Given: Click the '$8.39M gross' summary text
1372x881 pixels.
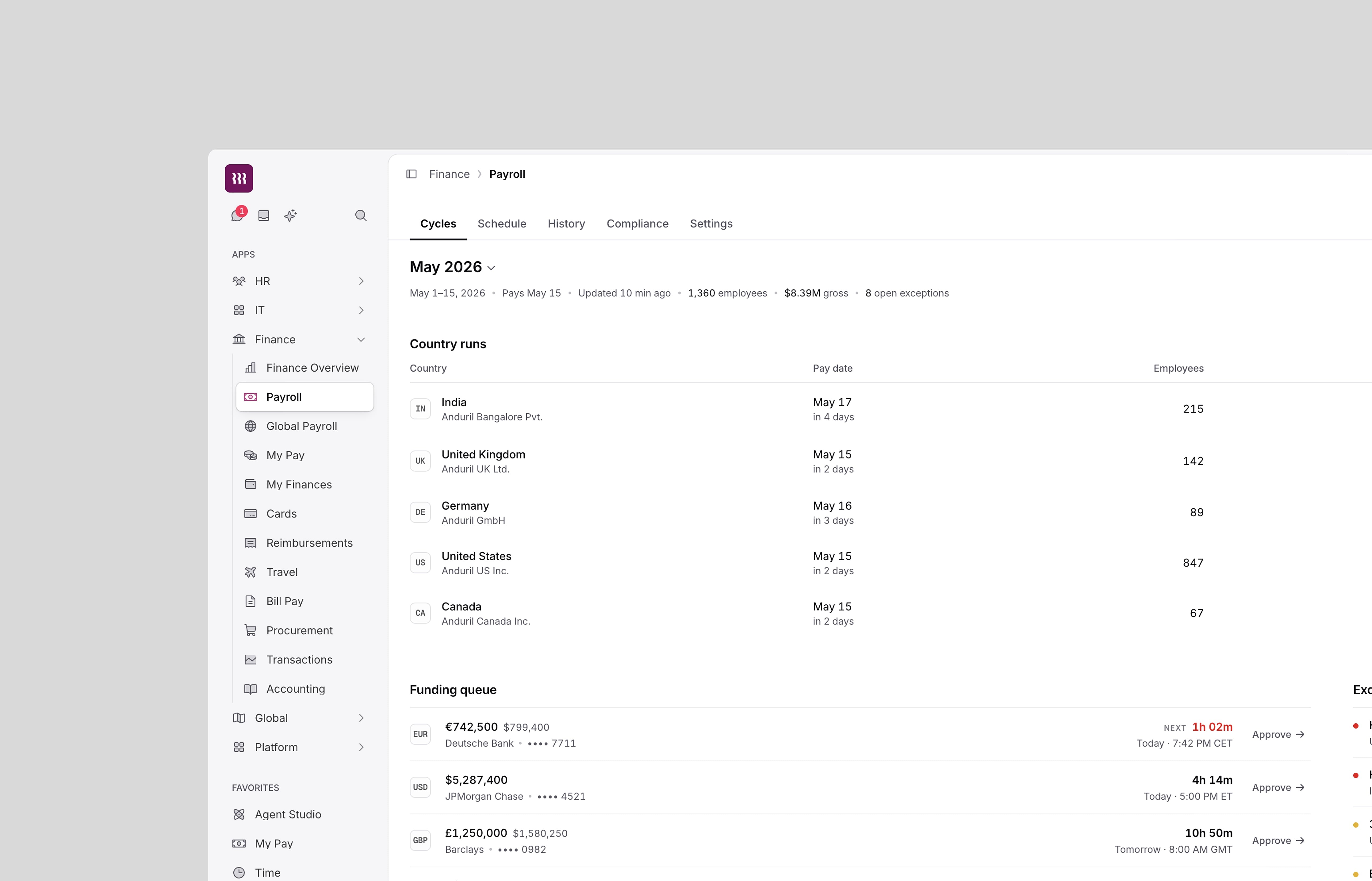Looking at the screenshot, I should (816, 293).
